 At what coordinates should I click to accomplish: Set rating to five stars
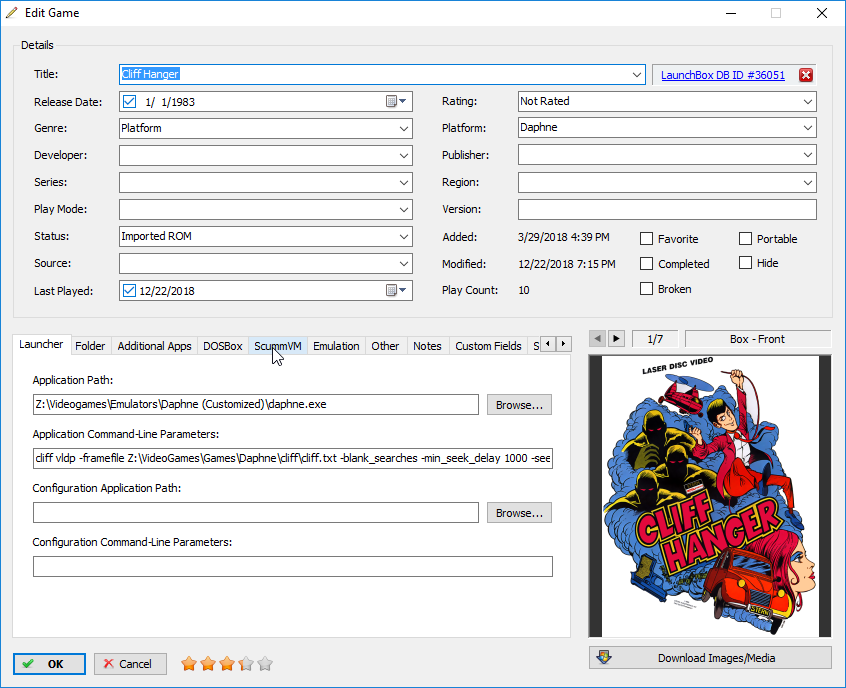click(x=265, y=664)
